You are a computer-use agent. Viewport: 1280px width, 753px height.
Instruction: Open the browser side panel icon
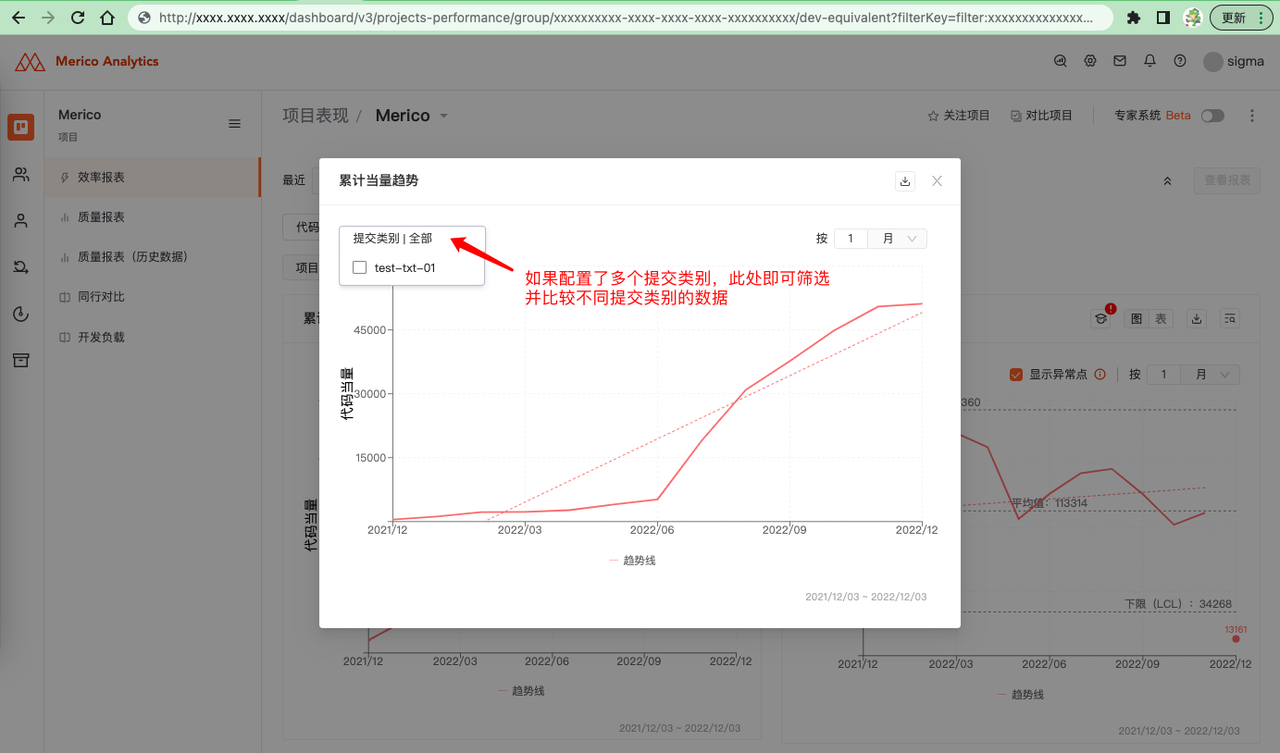1163,18
